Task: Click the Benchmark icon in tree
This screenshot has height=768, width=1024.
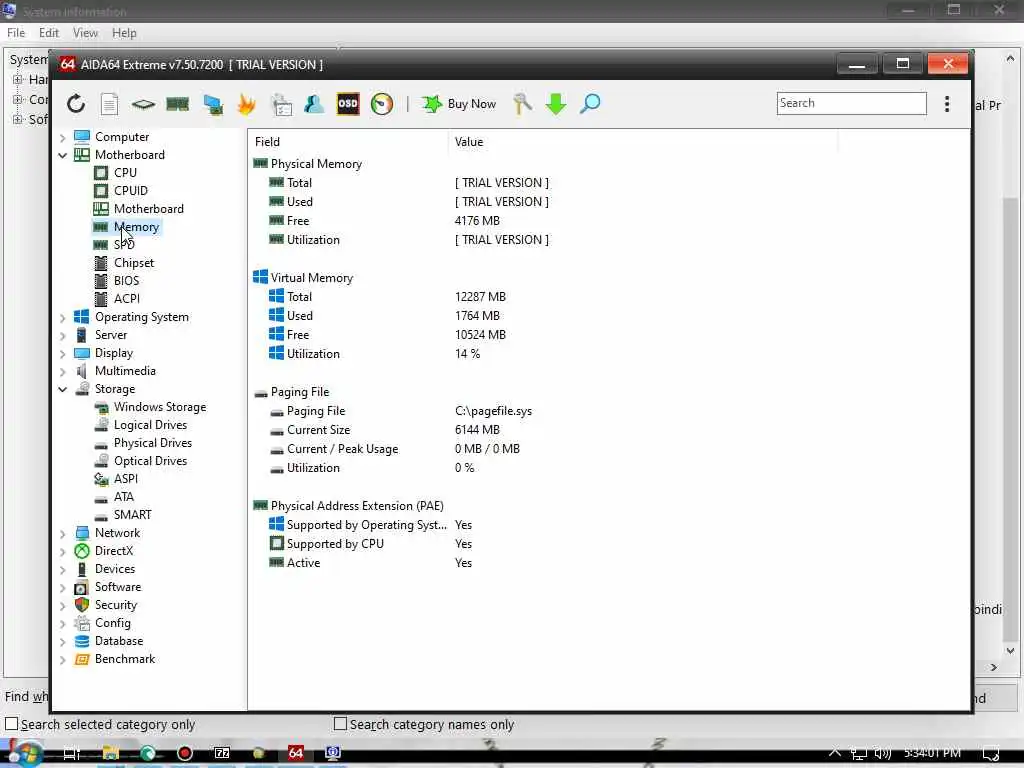Action: point(82,659)
